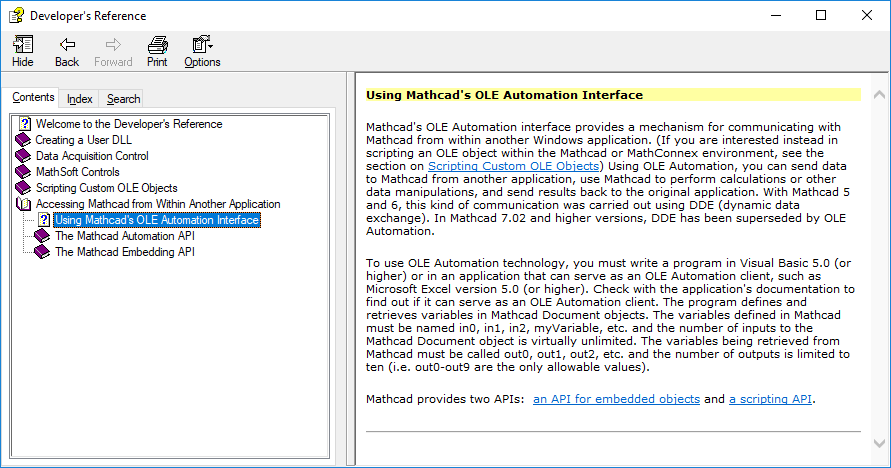This screenshot has height=468, width=891.
Task: Follow the Scripting Custom OLE Objects link
Action: pos(514,165)
